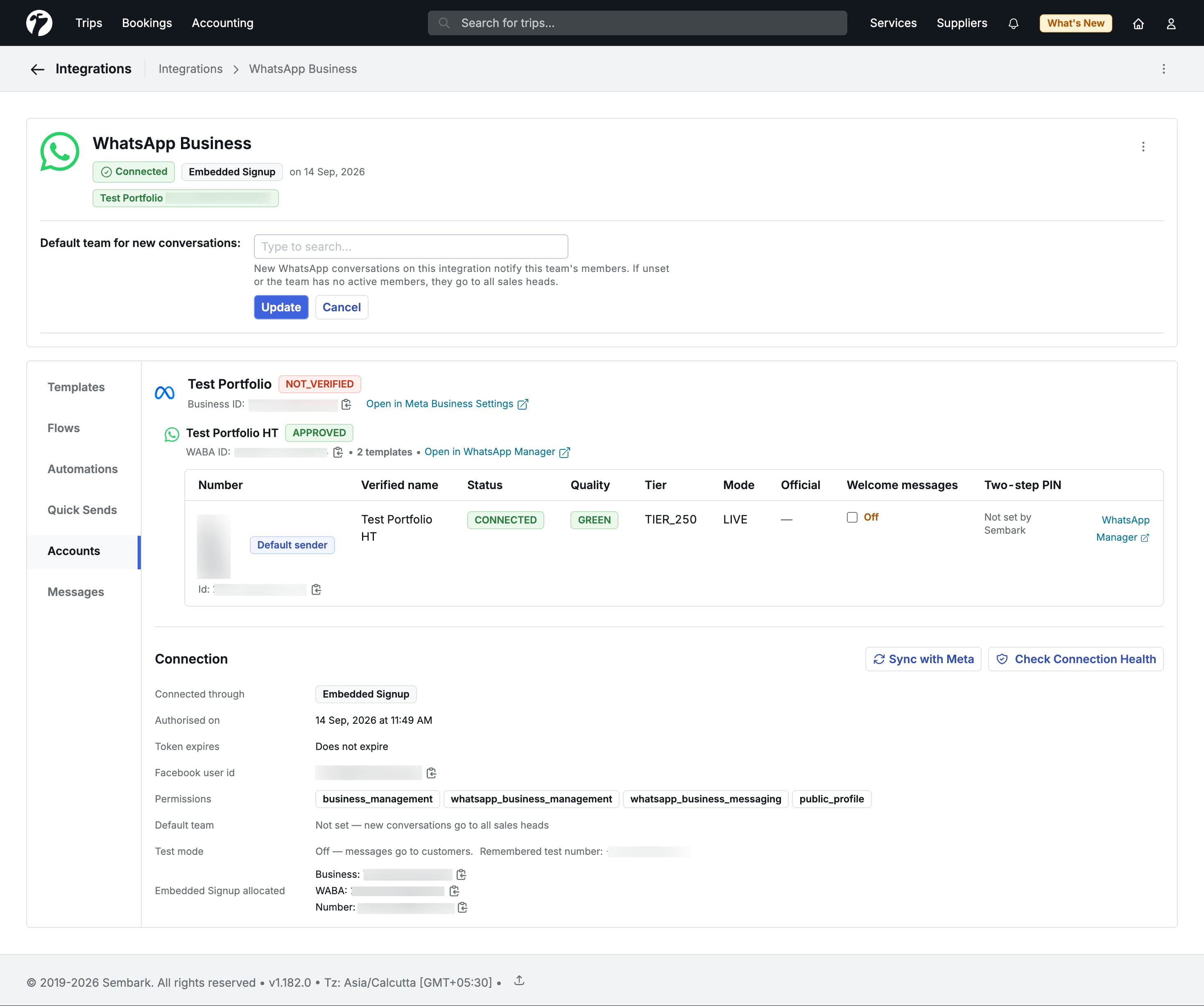Click the Sembark logo in the top bar

tap(39, 23)
